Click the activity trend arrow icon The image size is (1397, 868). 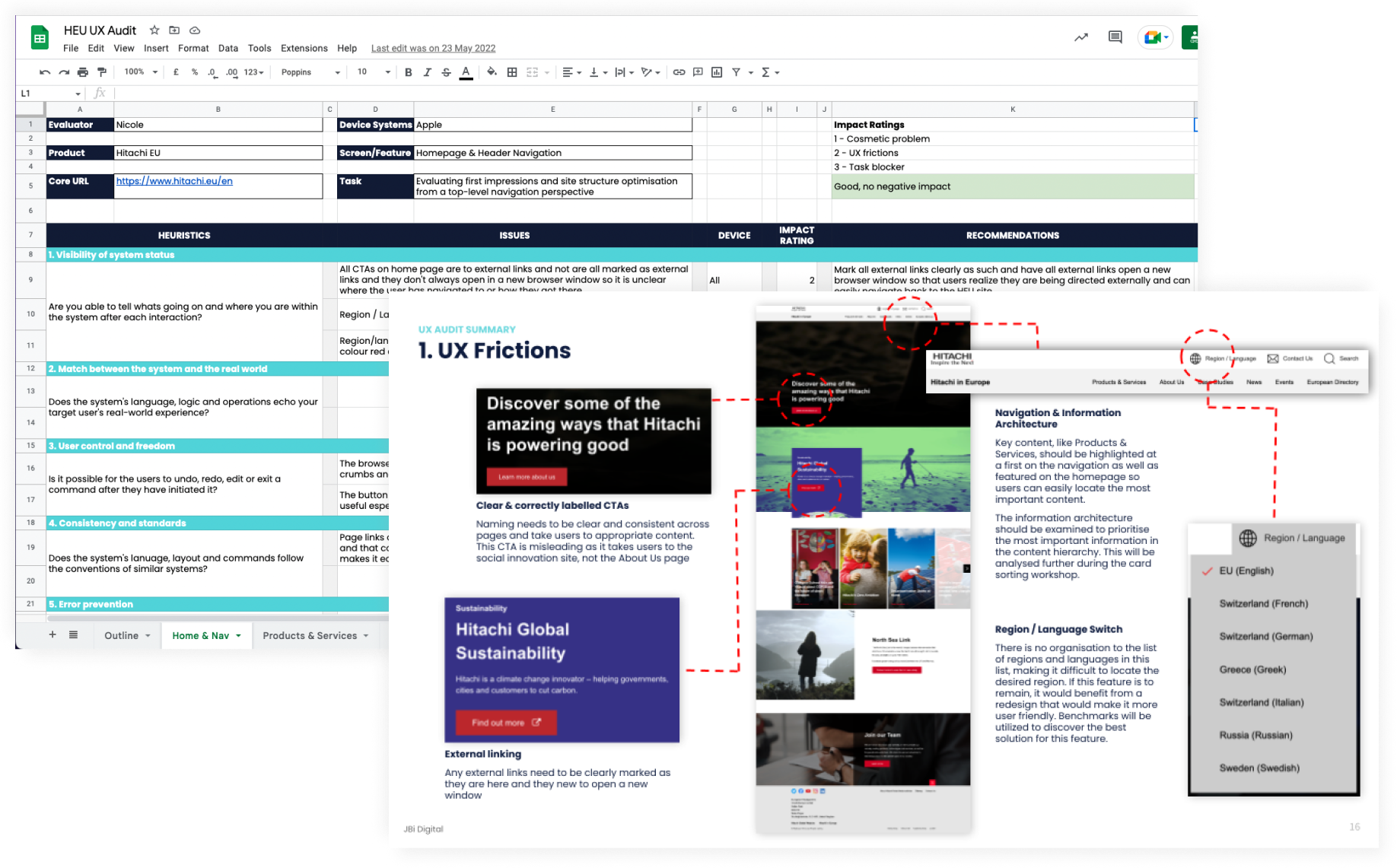[1081, 37]
